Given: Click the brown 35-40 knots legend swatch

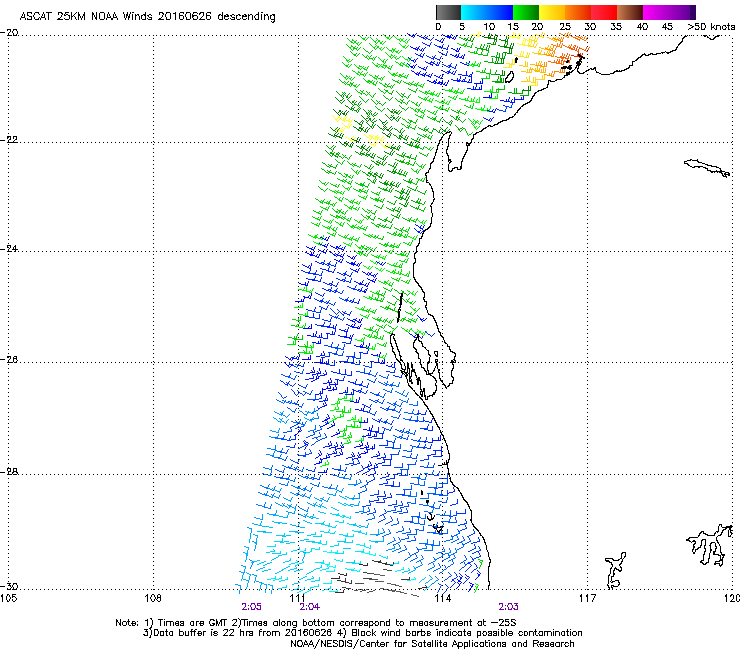Looking at the screenshot, I should tap(630, 12).
